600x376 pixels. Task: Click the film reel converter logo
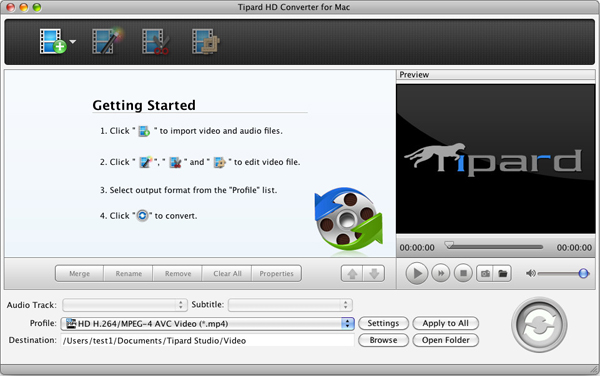pos(348,220)
